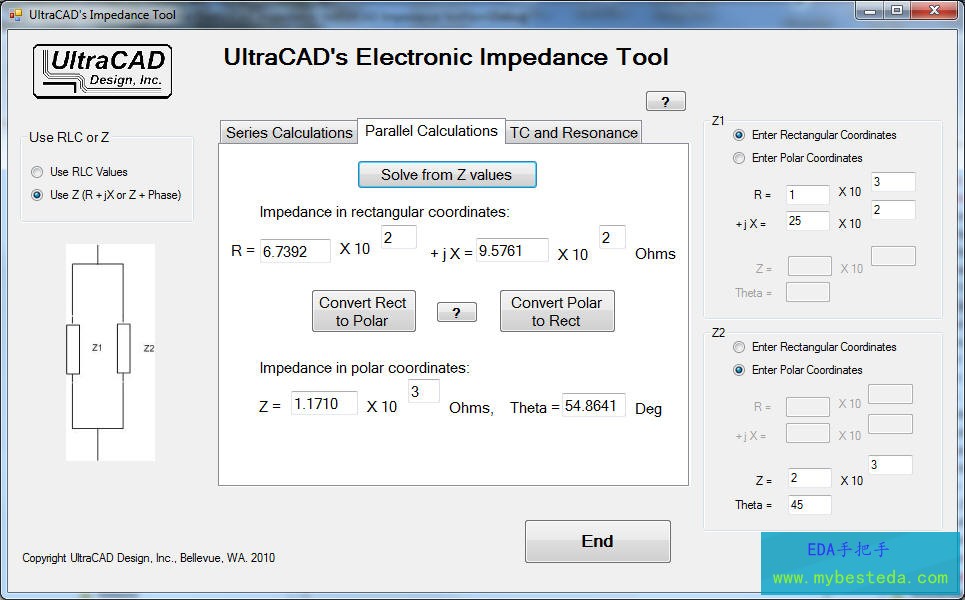
Task: Click Convert Polar to Rect button
Action: pos(556,311)
